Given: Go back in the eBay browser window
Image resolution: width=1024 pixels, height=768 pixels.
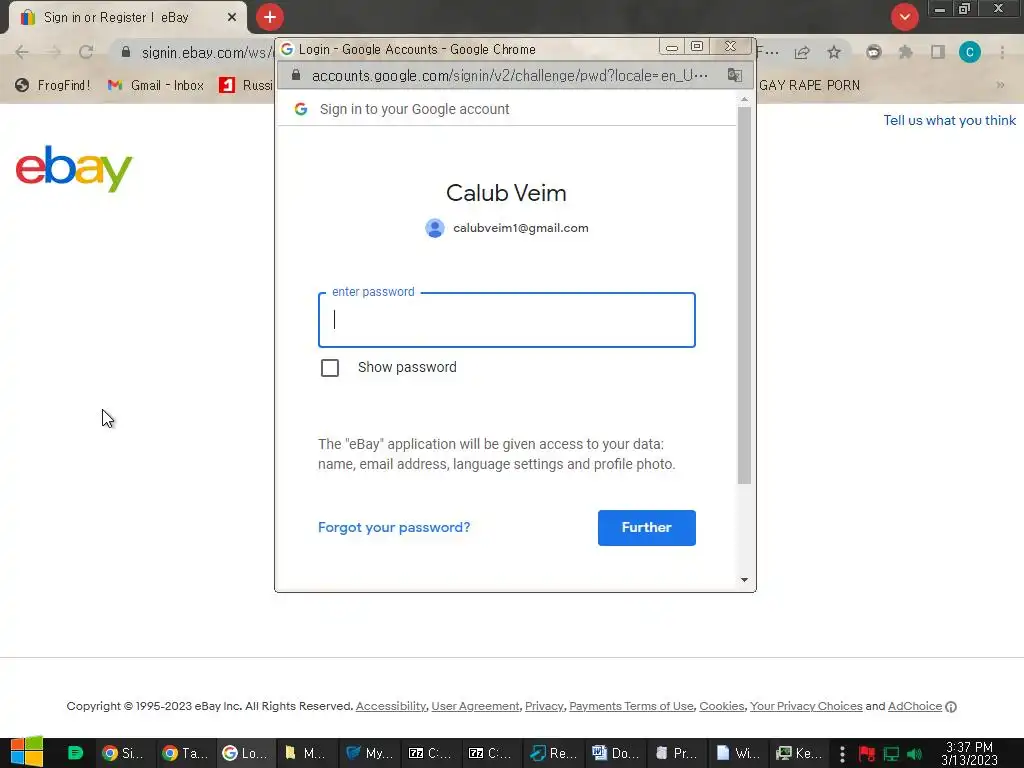Looking at the screenshot, I should (x=22, y=52).
